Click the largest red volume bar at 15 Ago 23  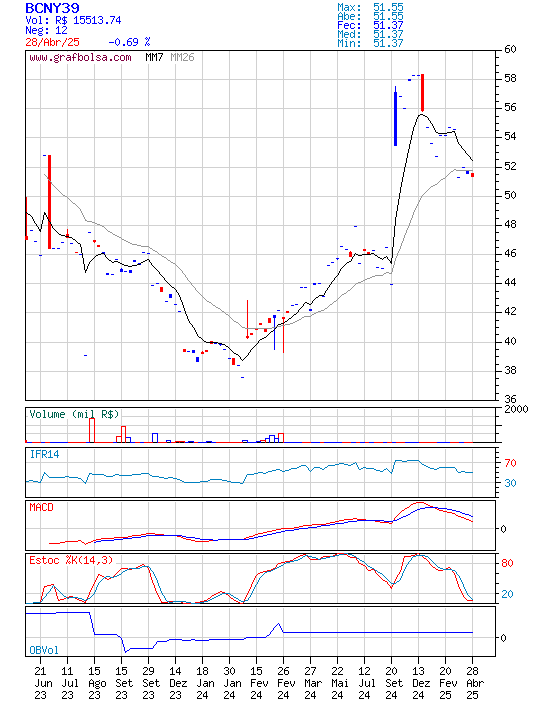click(92, 430)
